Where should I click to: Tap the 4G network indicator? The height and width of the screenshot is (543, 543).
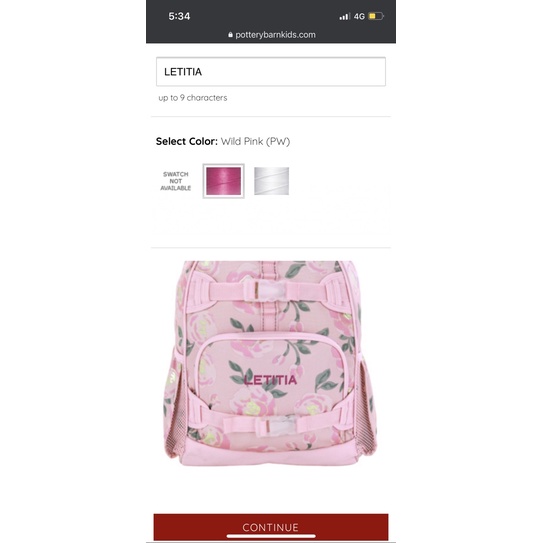359,16
